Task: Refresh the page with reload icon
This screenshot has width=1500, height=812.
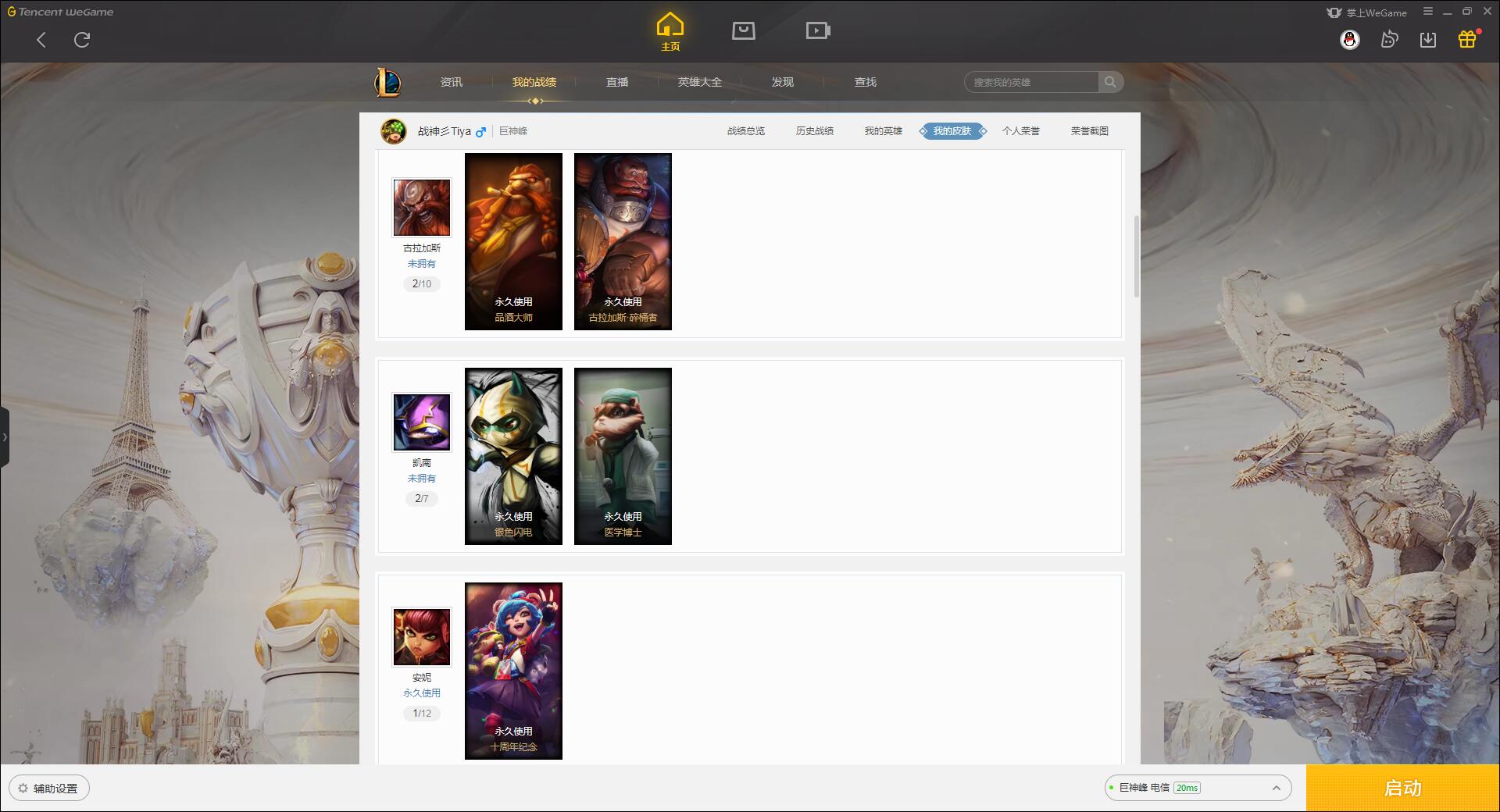Action: pyautogui.click(x=82, y=40)
